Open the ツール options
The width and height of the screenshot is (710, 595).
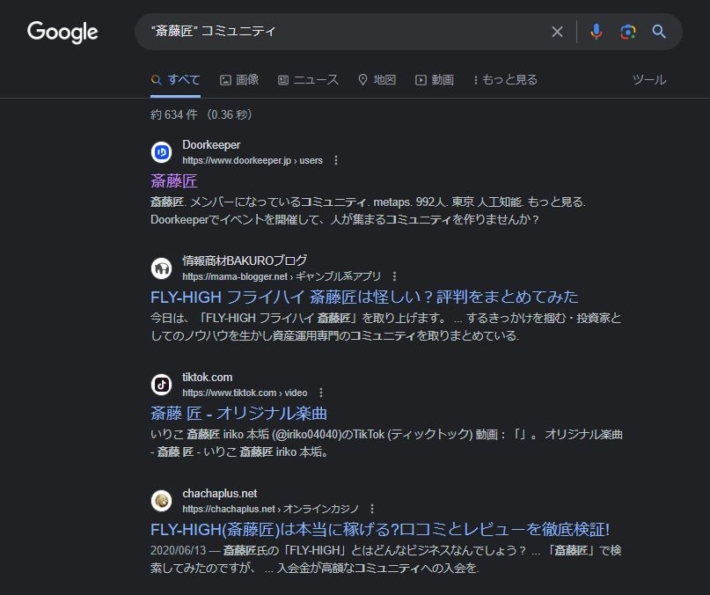click(x=649, y=80)
